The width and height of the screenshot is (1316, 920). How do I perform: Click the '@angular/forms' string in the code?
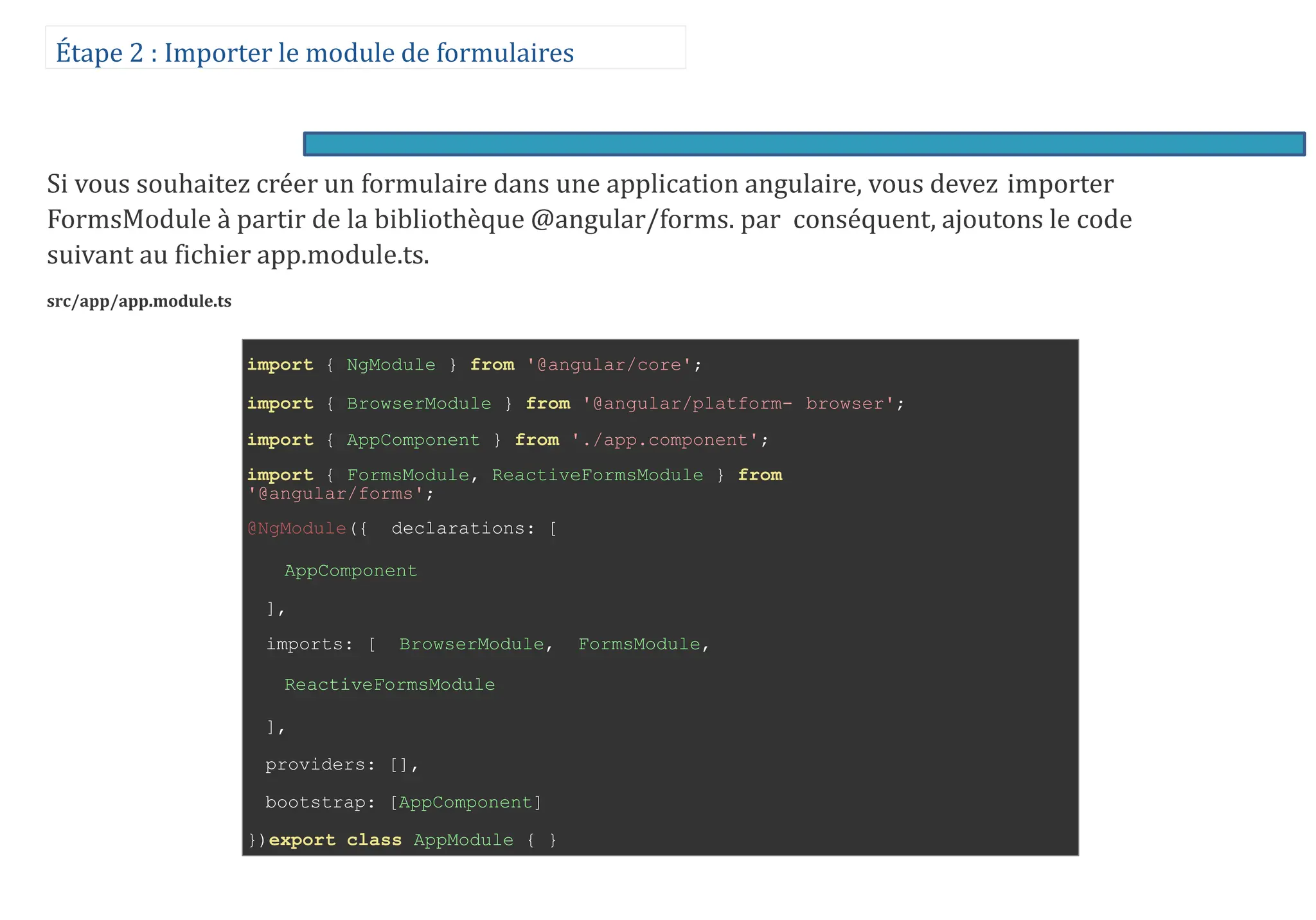pyautogui.click(x=336, y=494)
